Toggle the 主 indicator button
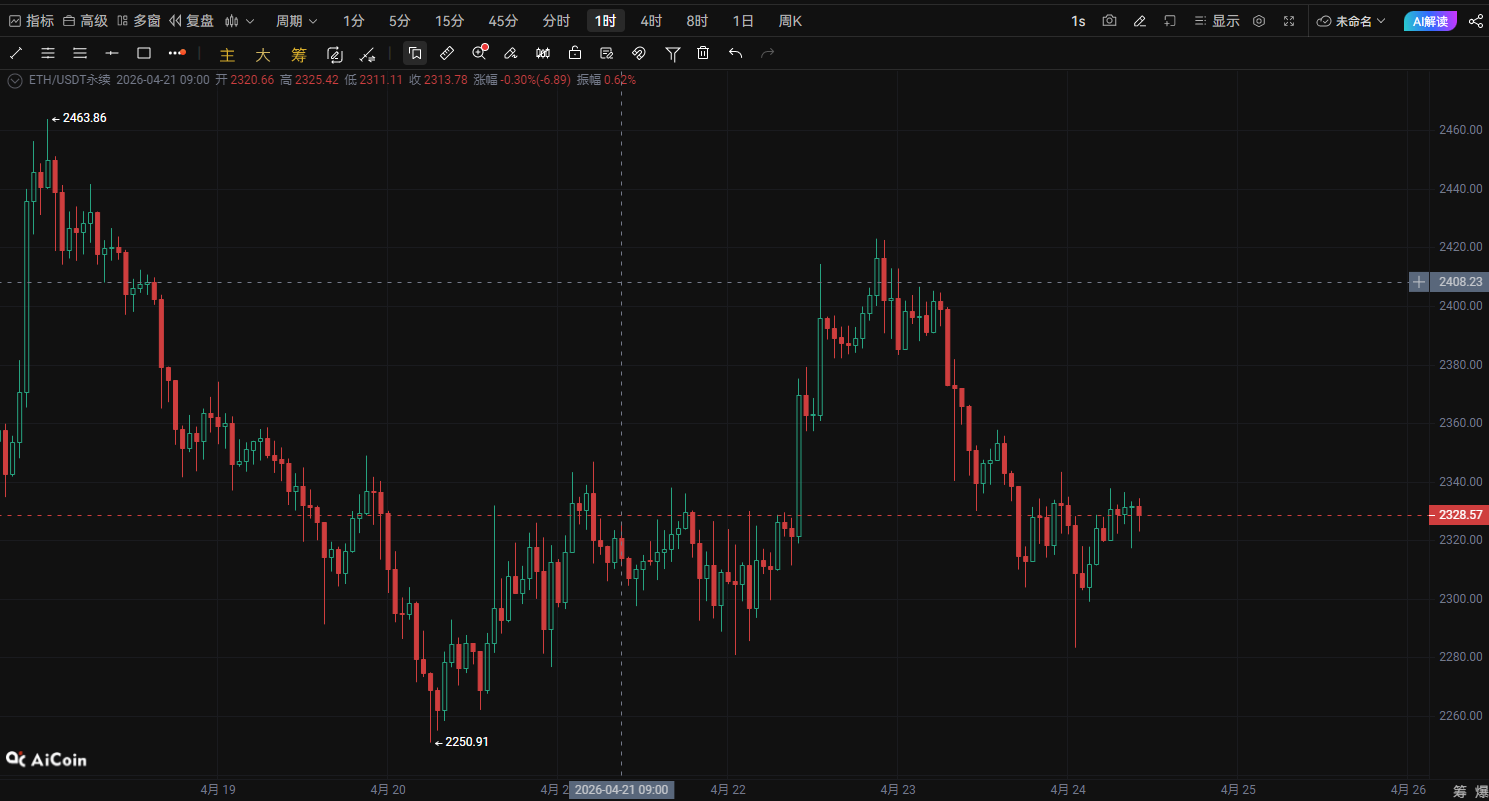1489x801 pixels. (x=227, y=54)
